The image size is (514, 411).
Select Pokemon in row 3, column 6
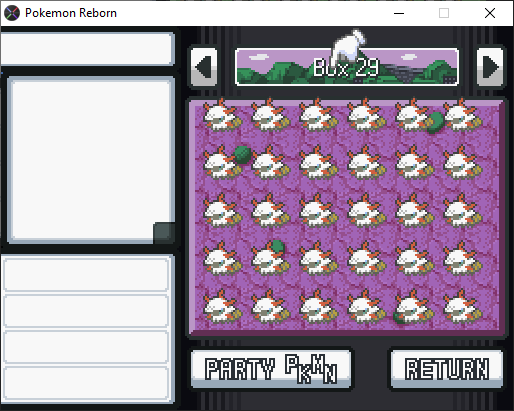[462, 211]
